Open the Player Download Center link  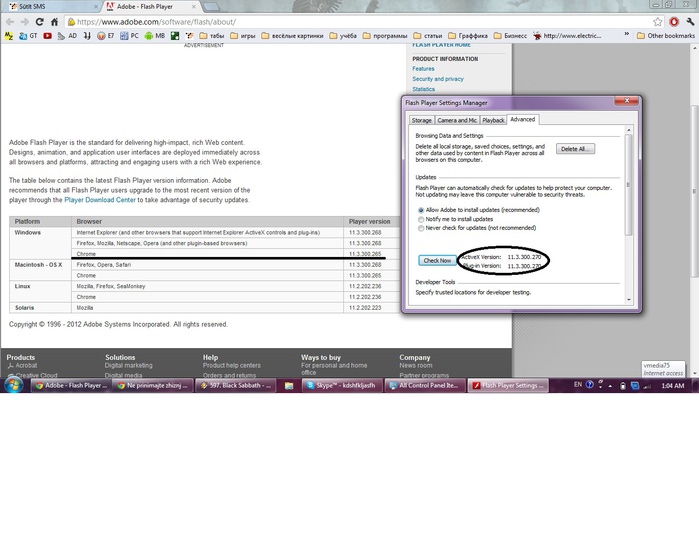[100, 200]
